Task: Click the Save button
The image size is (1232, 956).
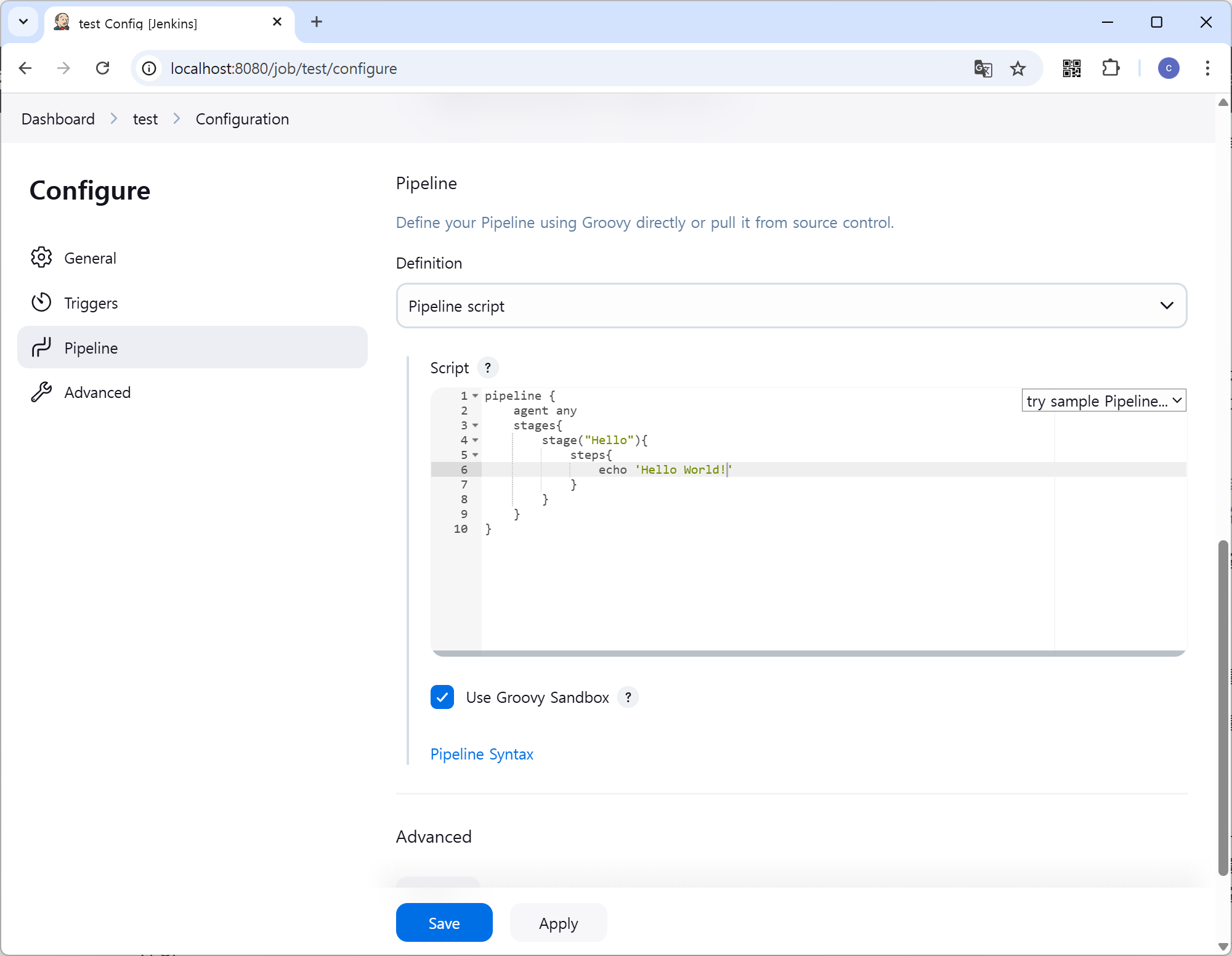Action: tap(444, 923)
